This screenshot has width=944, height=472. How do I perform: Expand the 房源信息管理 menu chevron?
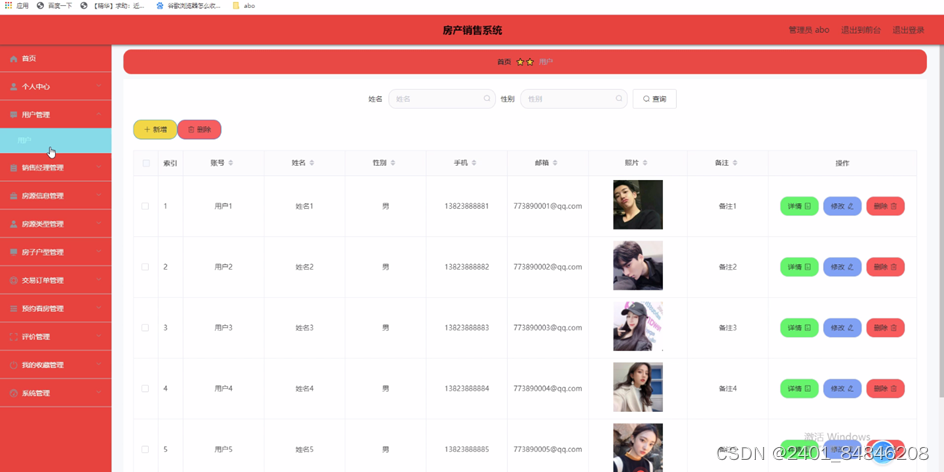(x=99, y=196)
